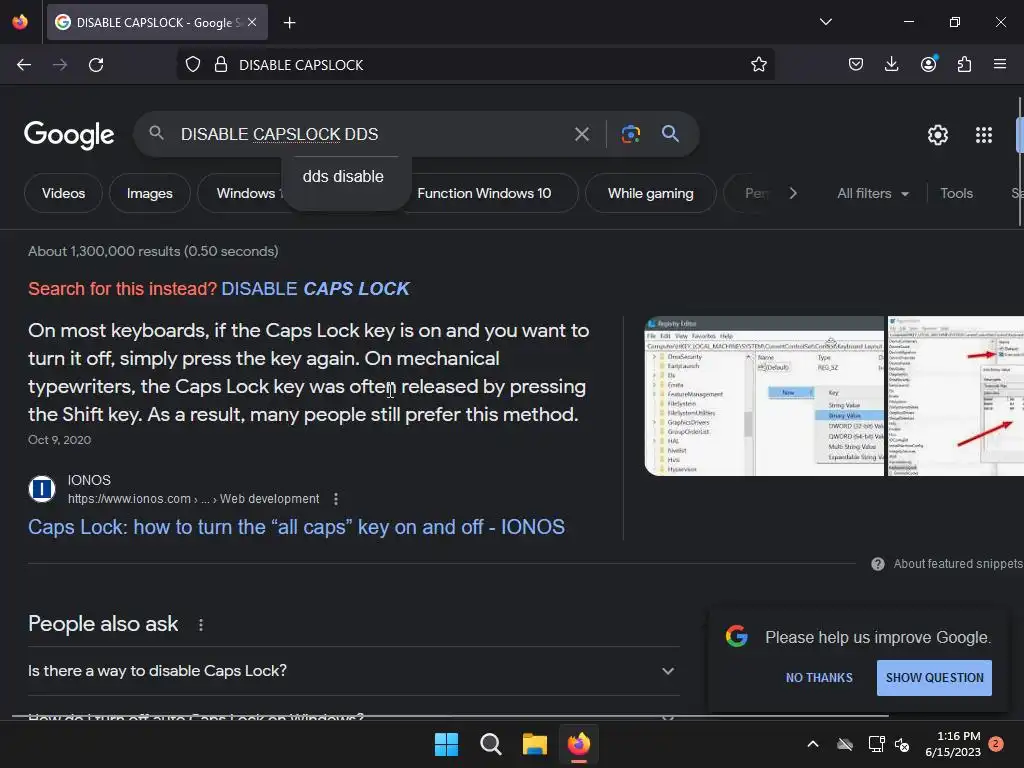Screen dimensions: 1024x768
Task: Filter results by Videos
Action: tap(63, 193)
